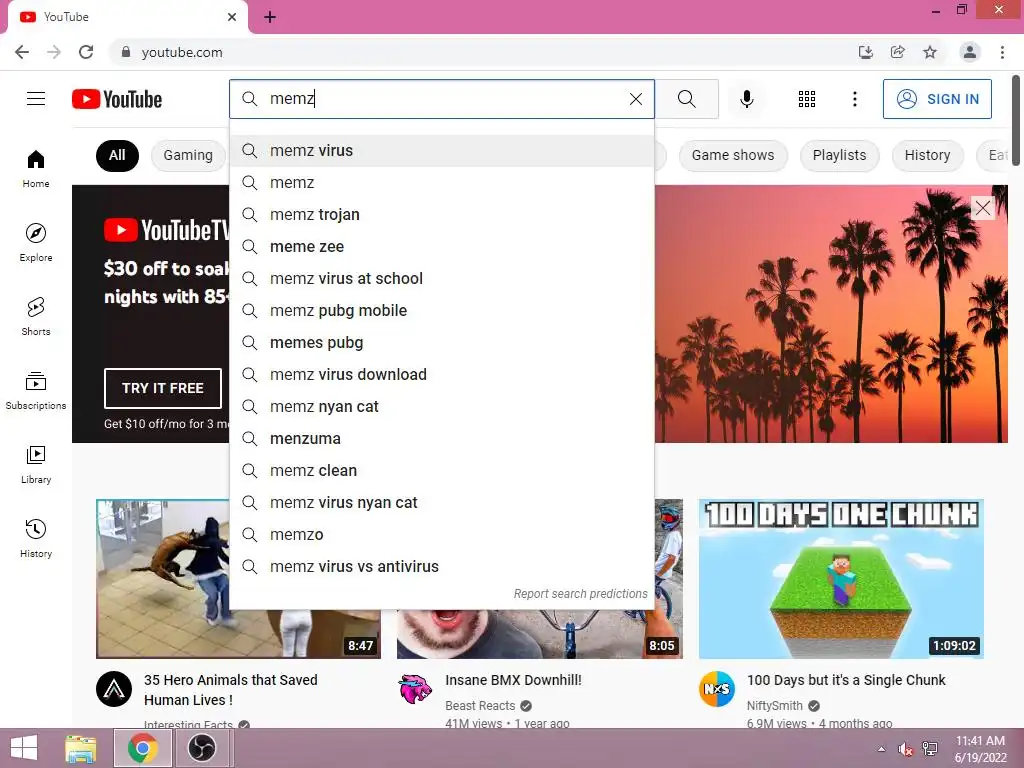Open Beast Reacts channel link

[480, 706]
